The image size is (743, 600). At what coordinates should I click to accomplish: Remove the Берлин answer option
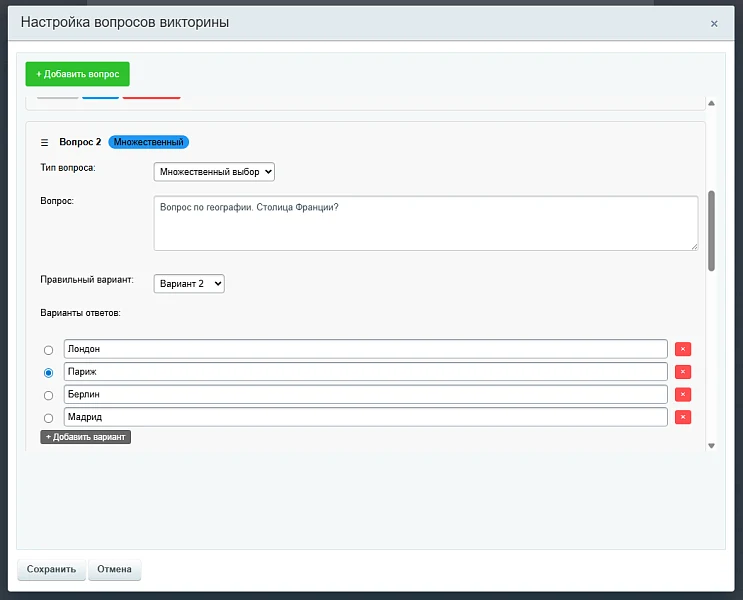[683, 394]
